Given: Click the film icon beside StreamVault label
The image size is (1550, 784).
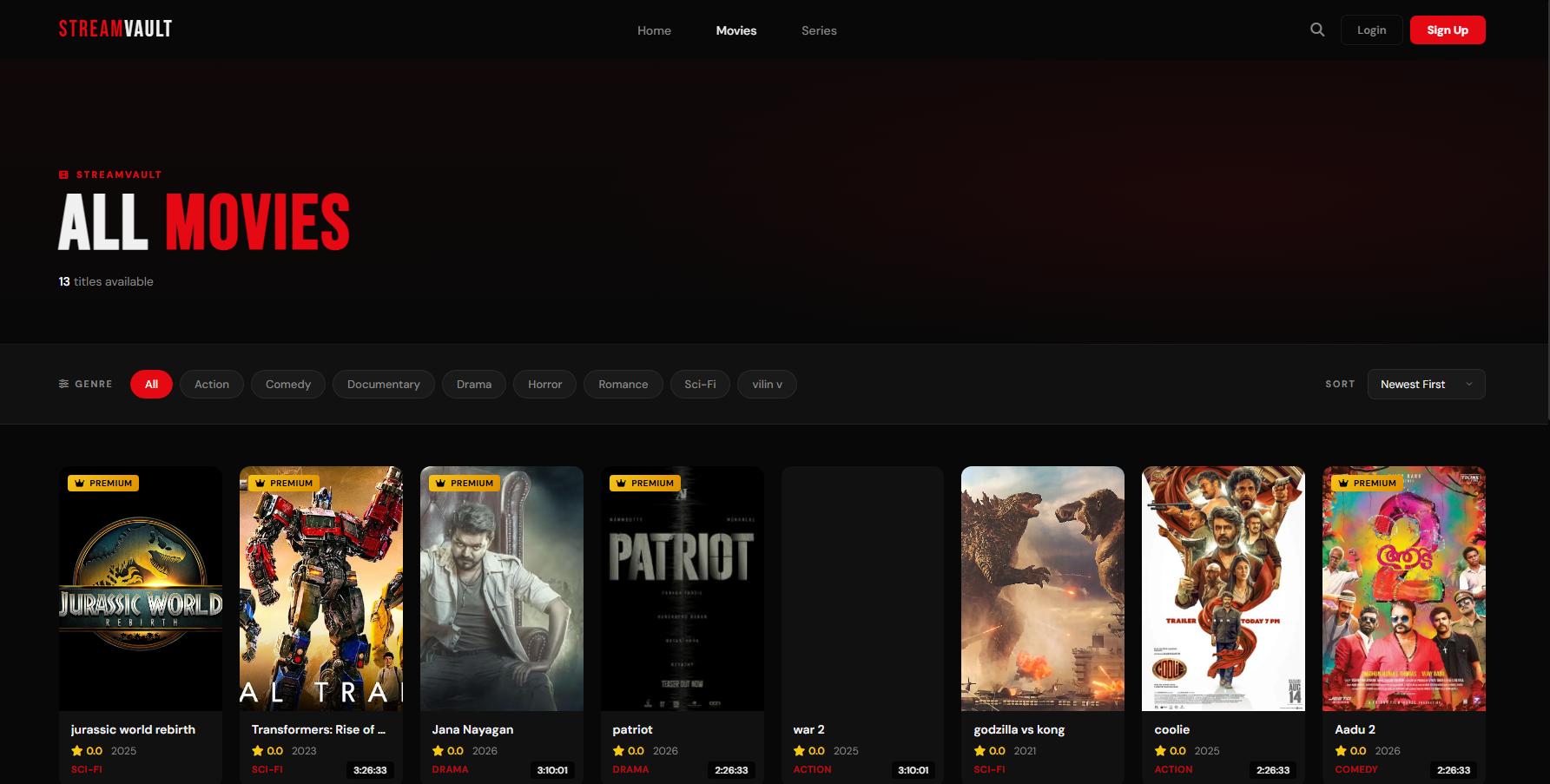Looking at the screenshot, I should [x=63, y=175].
